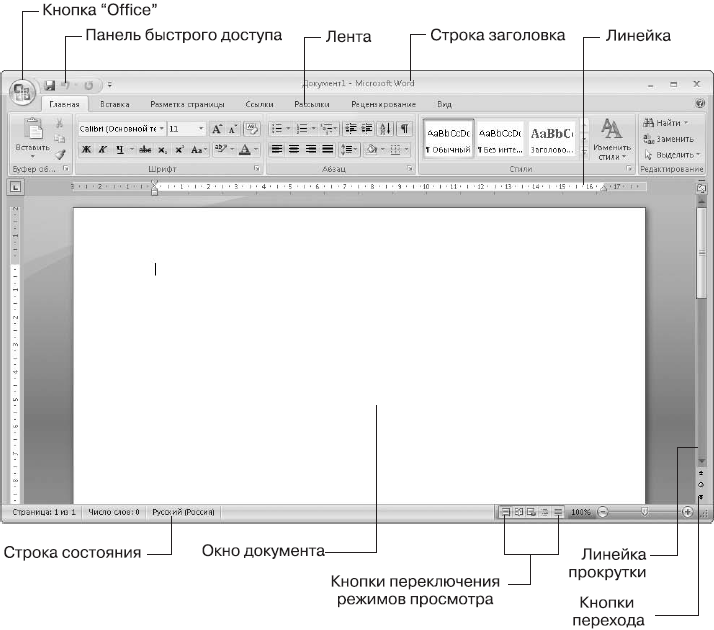Click the Cut scissors icon

click(61, 122)
